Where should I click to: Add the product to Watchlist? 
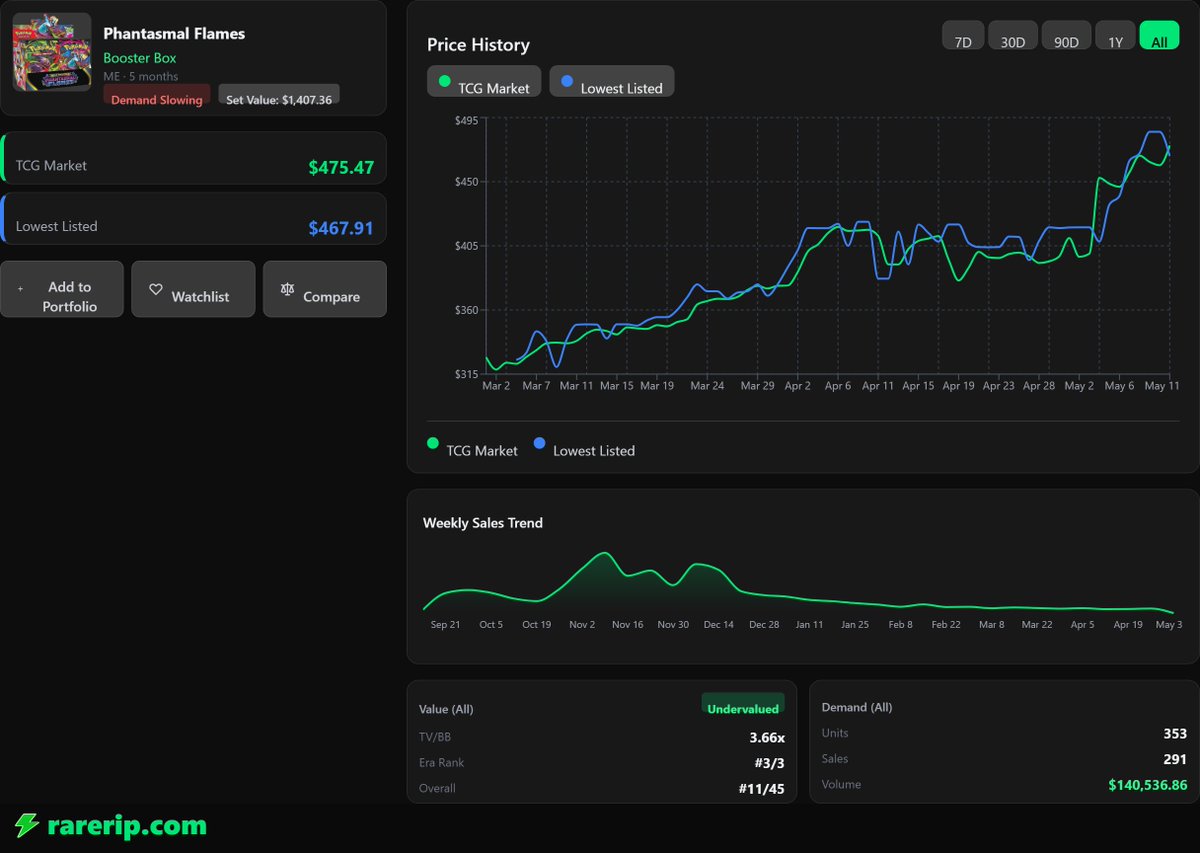pyautogui.click(x=193, y=289)
